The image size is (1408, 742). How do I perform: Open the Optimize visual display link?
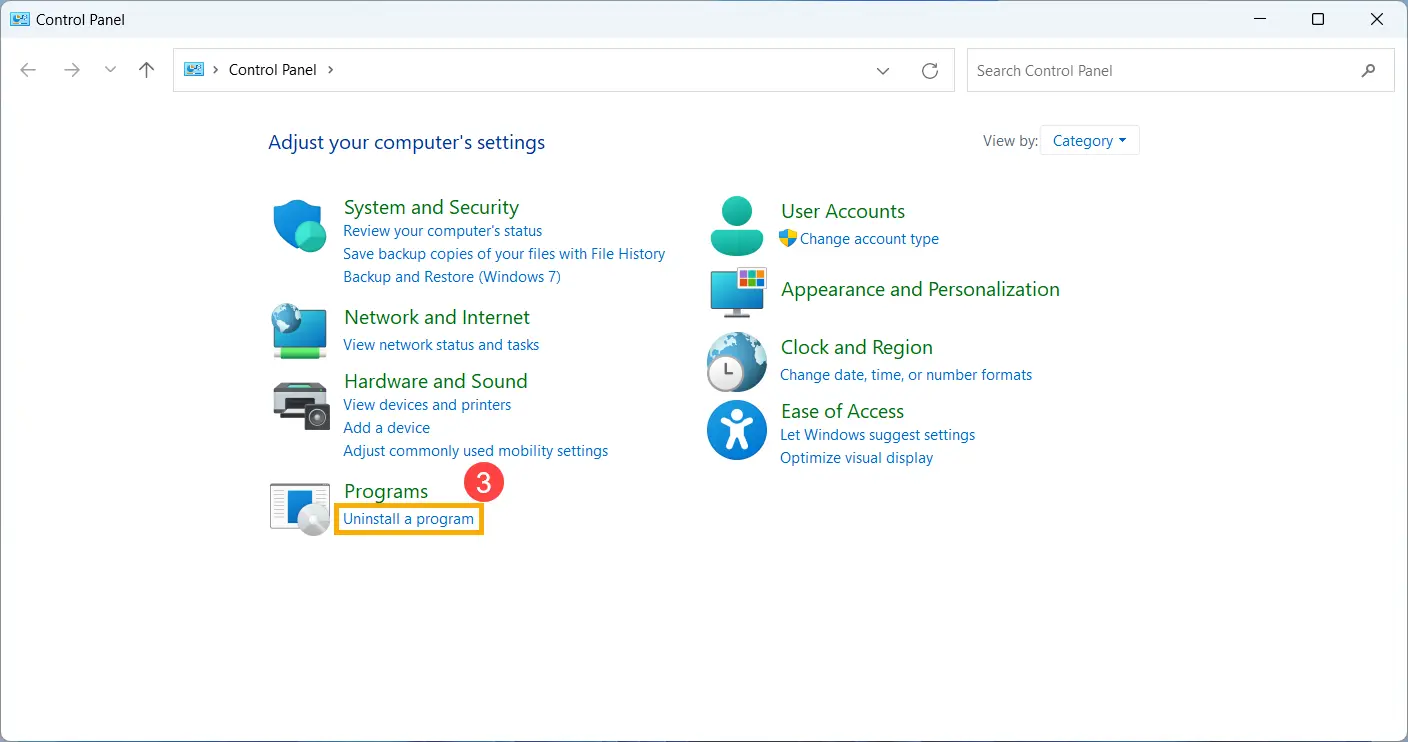tap(856, 458)
